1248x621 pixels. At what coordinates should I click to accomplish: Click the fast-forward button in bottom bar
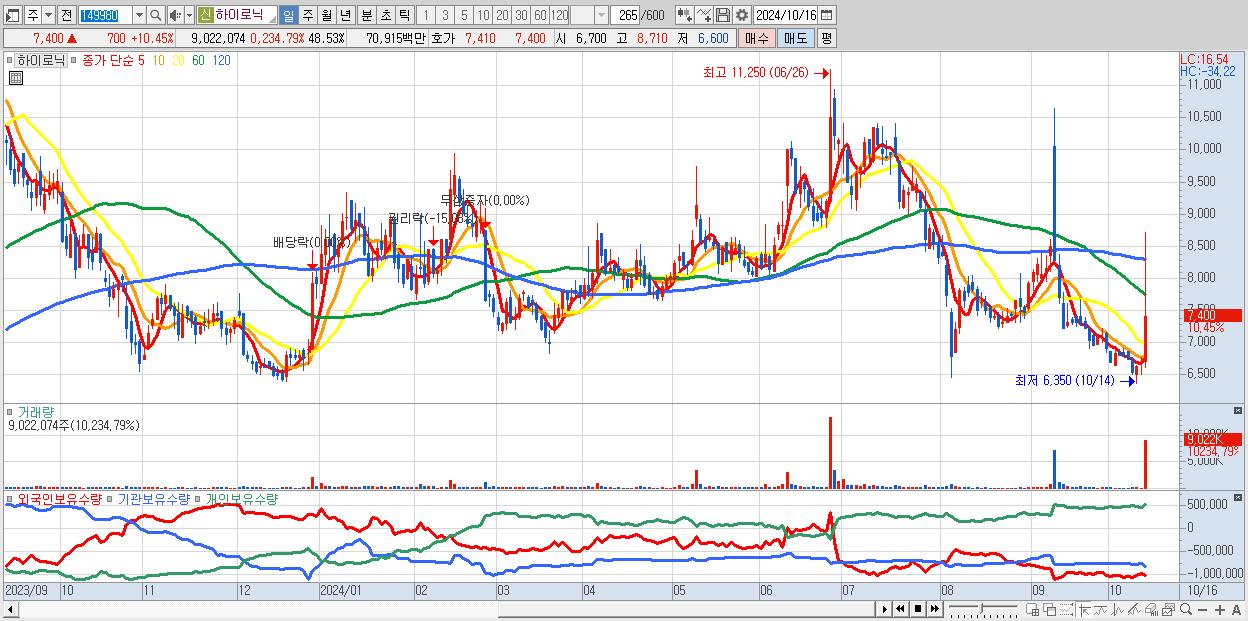coord(934,609)
